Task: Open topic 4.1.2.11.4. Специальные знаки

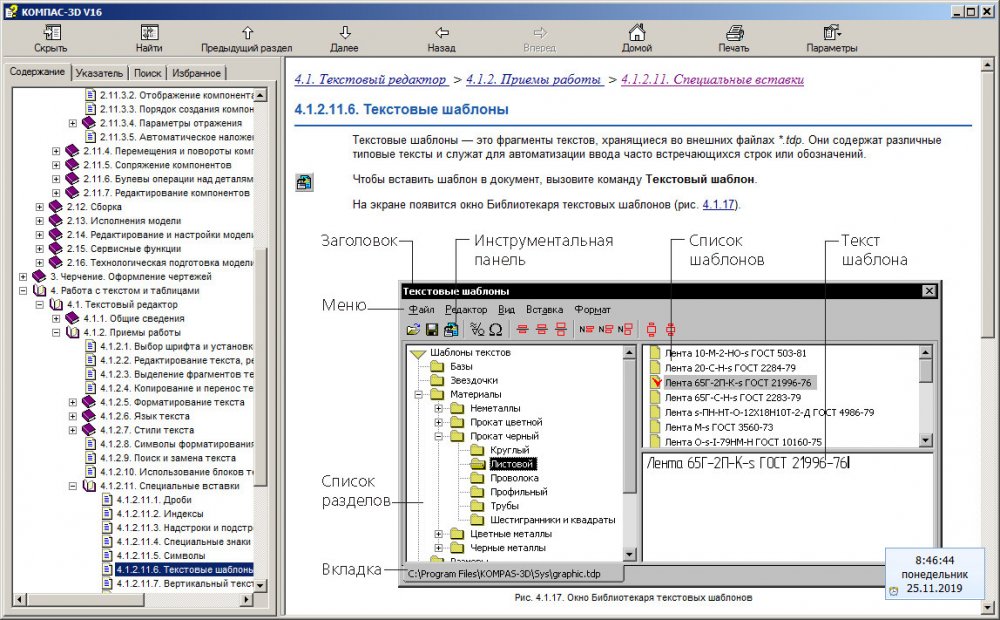Action: (x=184, y=542)
